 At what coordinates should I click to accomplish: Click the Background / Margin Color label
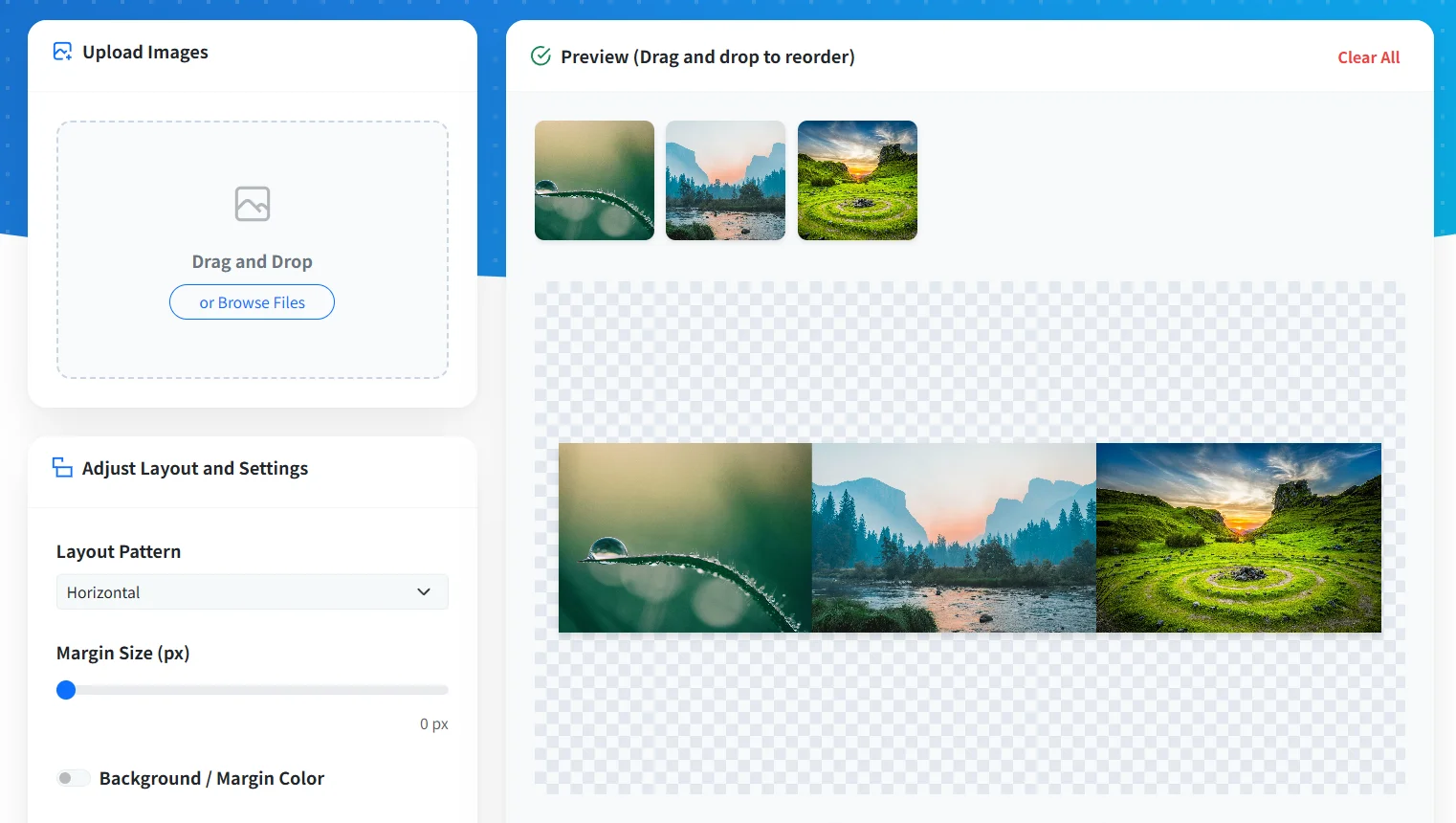[x=211, y=778]
